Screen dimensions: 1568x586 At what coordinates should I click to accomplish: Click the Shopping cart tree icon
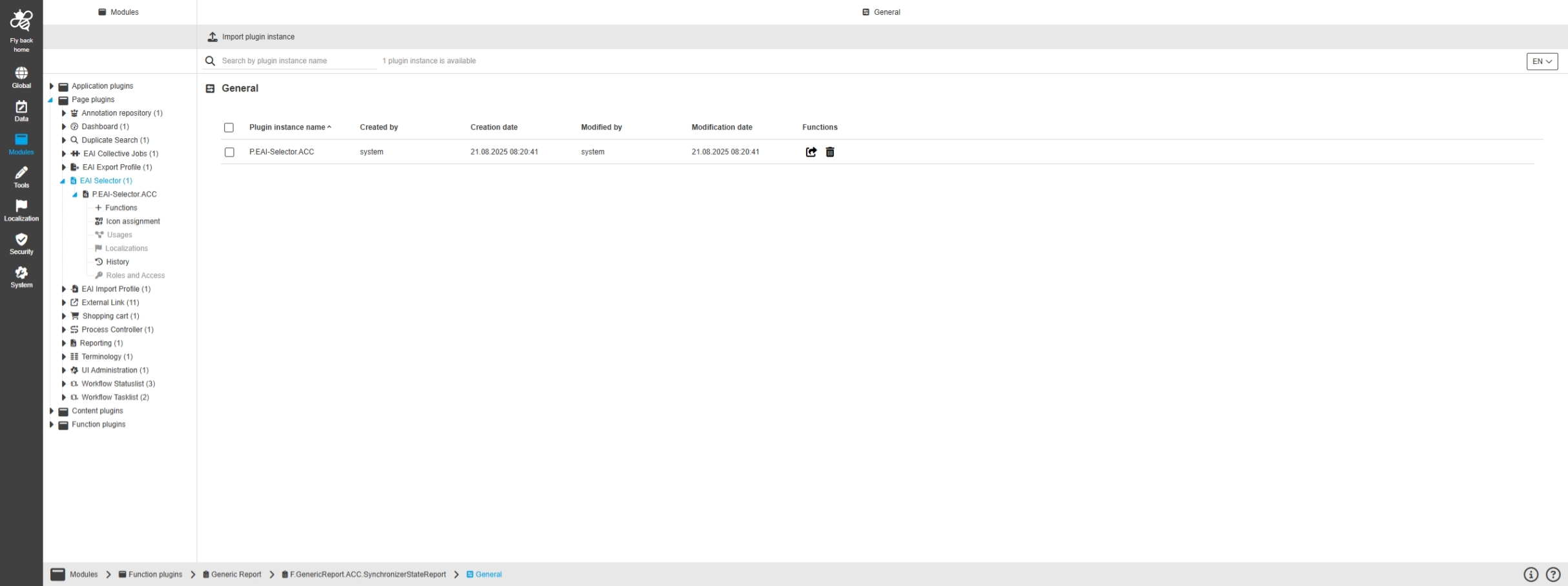(x=75, y=316)
